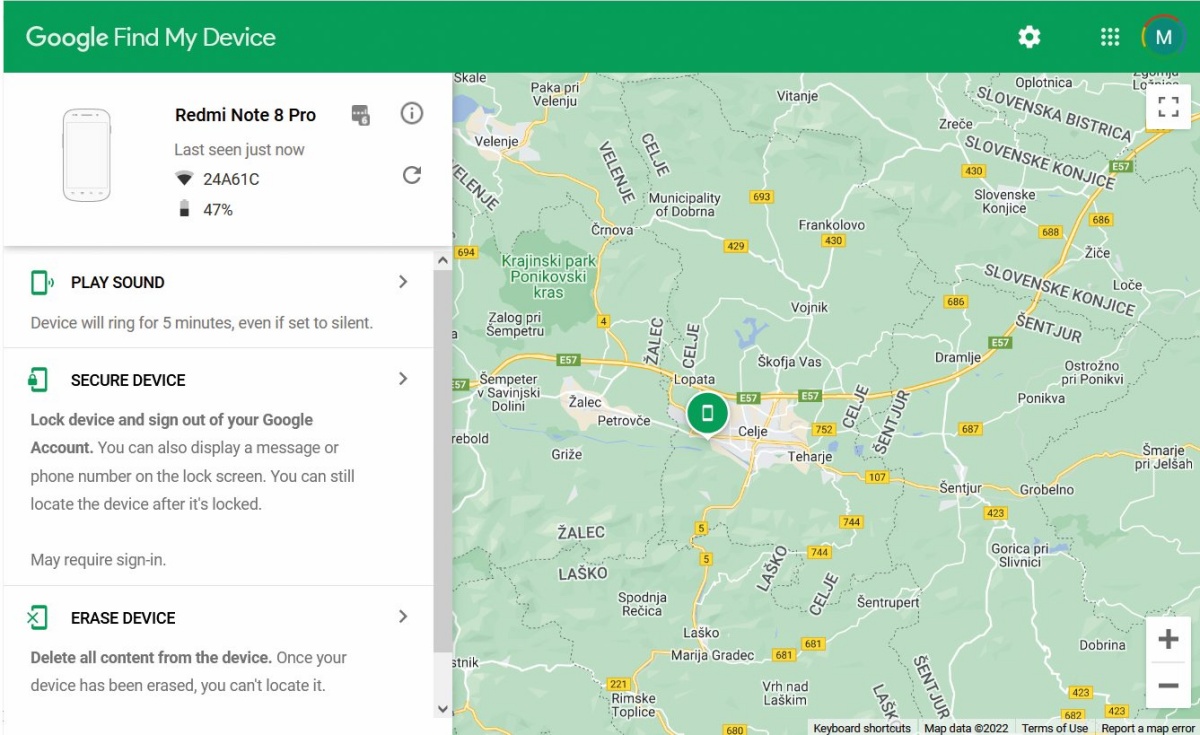
Task: Click the Redmi Note 8 Pro device name
Action: [245, 115]
